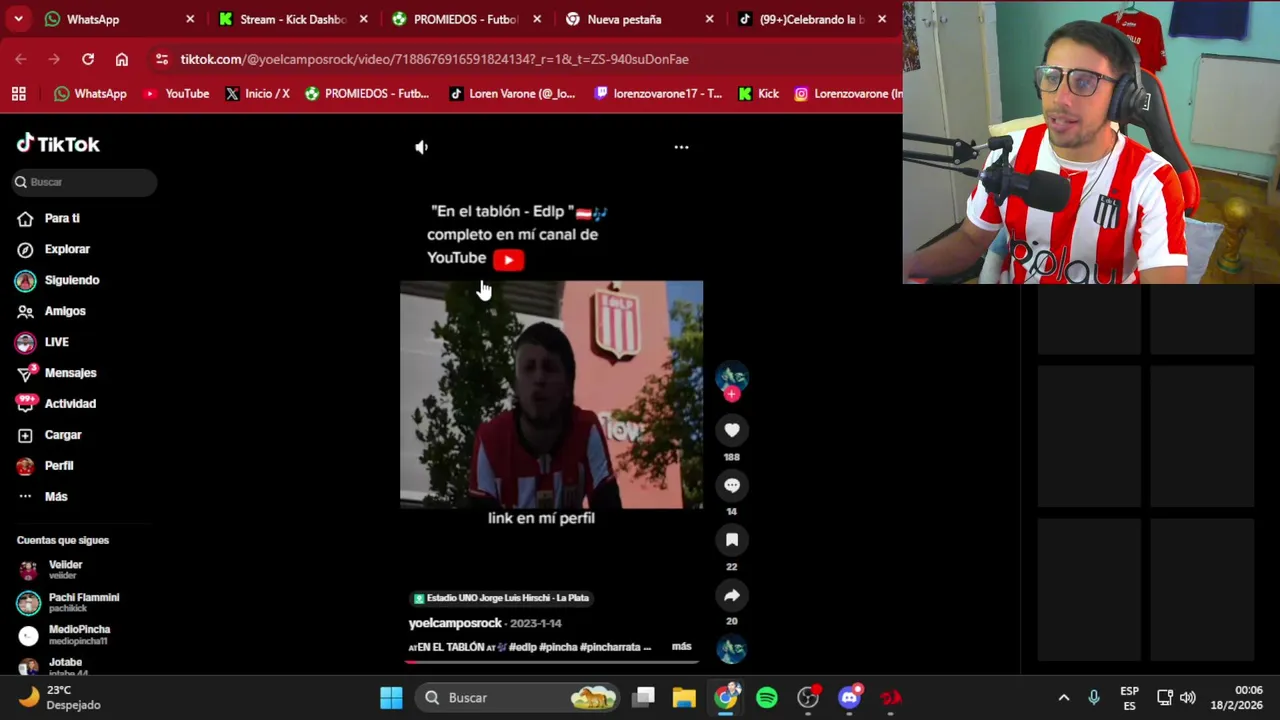Open the WhatsApp bookmark
Screen dimensions: 1280x720
tap(90, 94)
